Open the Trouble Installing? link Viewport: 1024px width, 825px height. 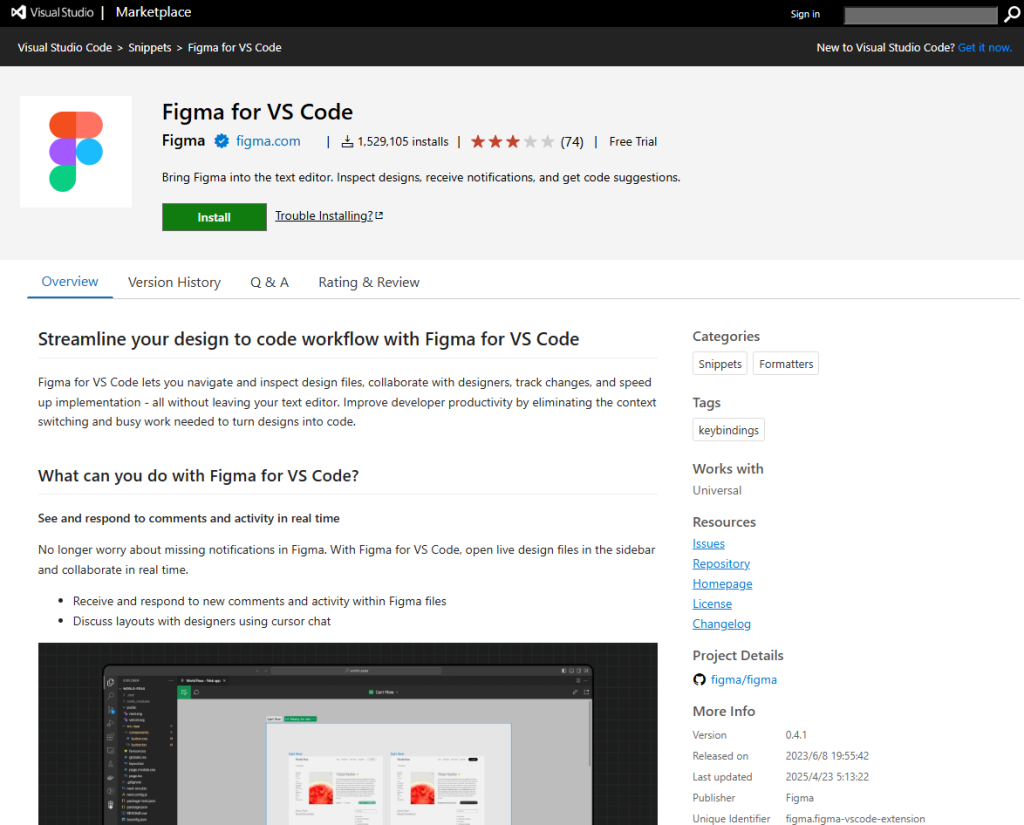(324, 216)
